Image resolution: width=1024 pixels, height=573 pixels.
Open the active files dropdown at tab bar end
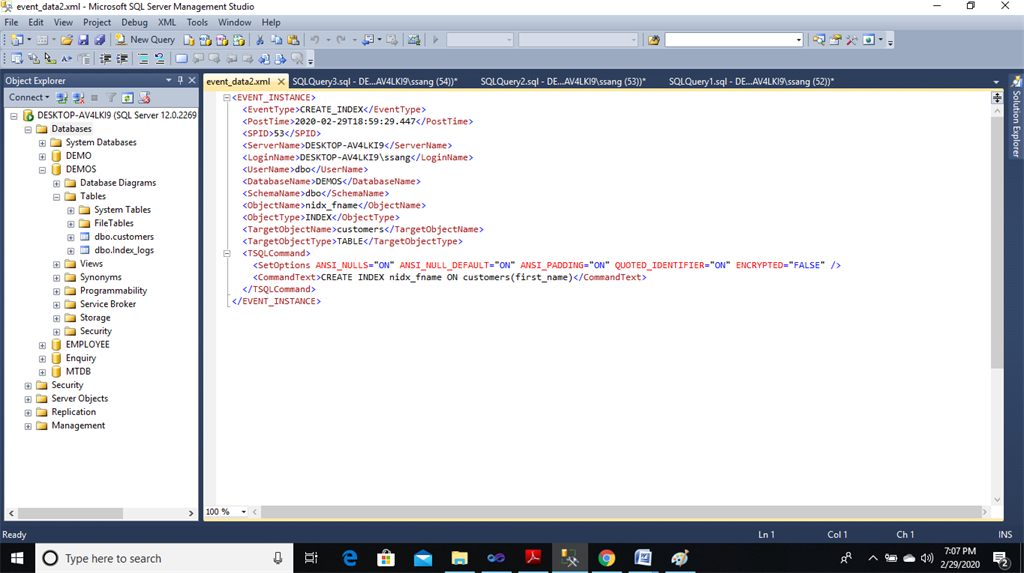click(x=996, y=82)
